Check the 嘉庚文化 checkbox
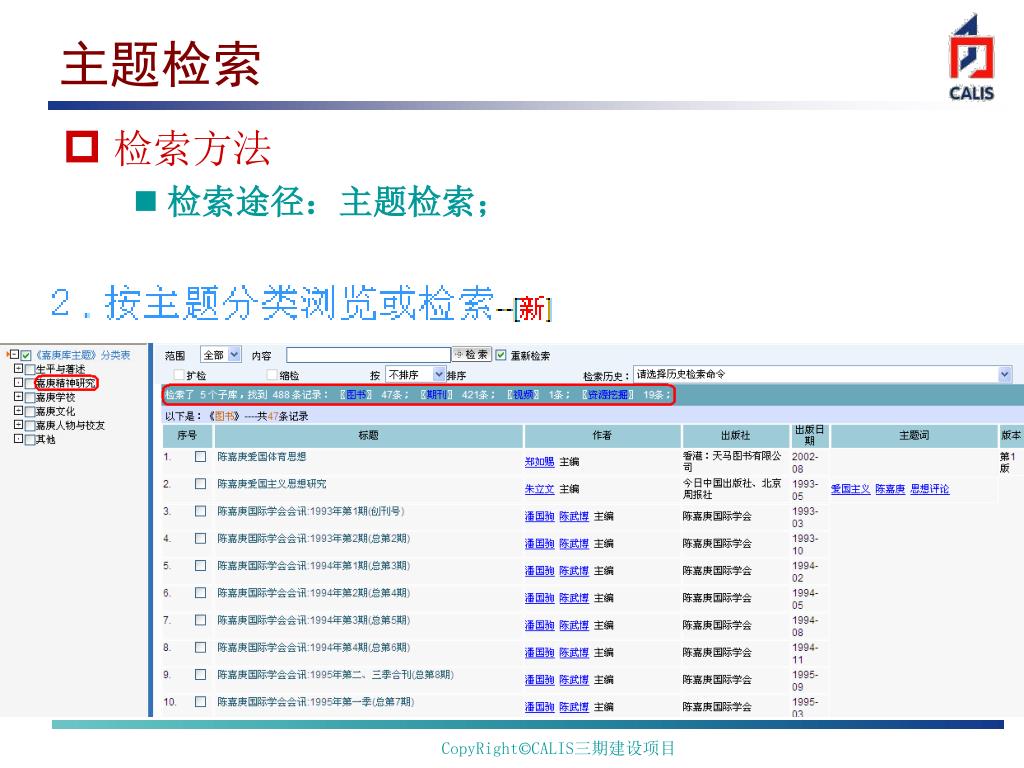This screenshot has height=768, width=1024. tap(30, 411)
